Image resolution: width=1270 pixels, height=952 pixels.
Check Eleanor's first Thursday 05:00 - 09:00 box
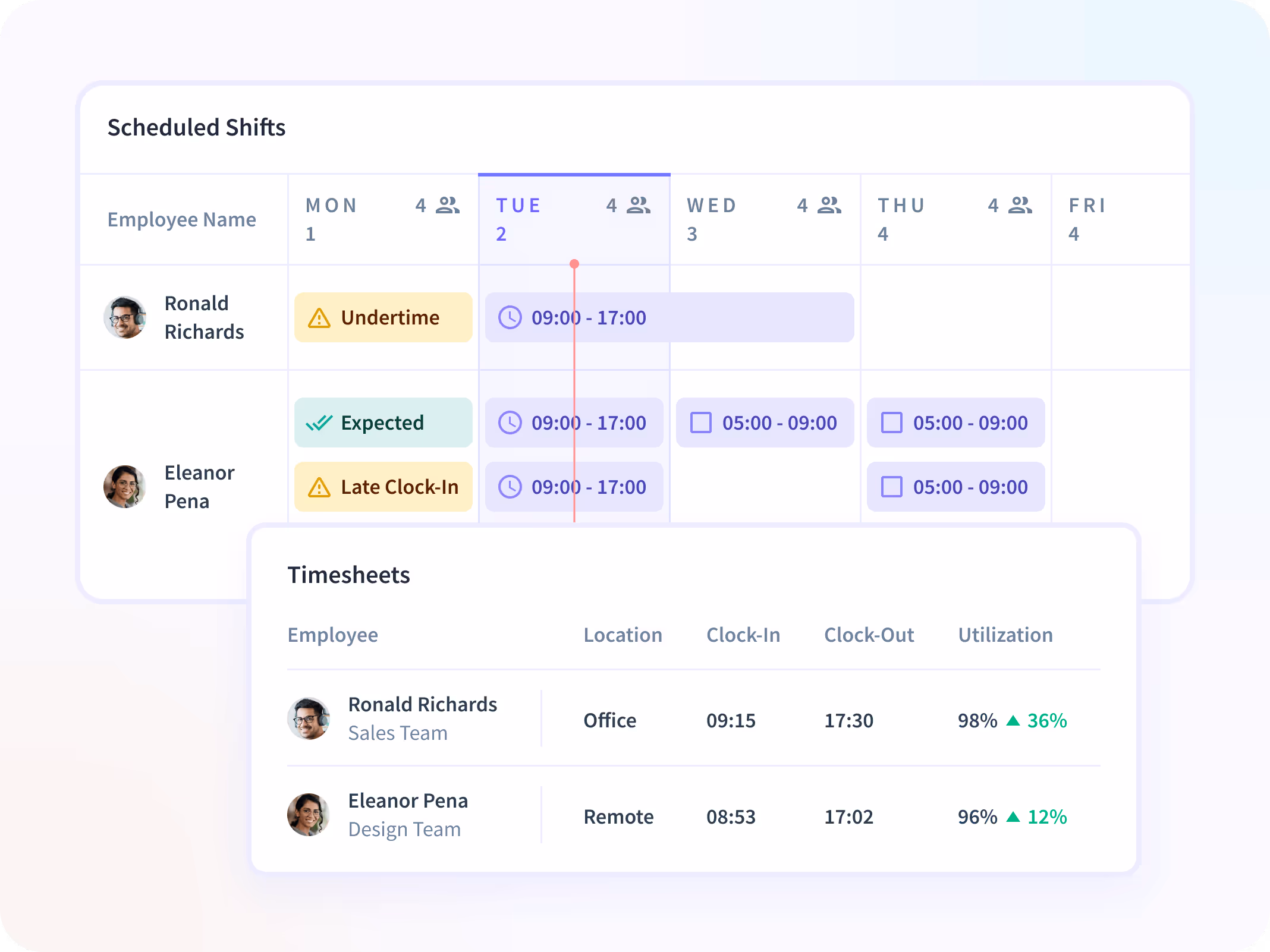tap(892, 423)
